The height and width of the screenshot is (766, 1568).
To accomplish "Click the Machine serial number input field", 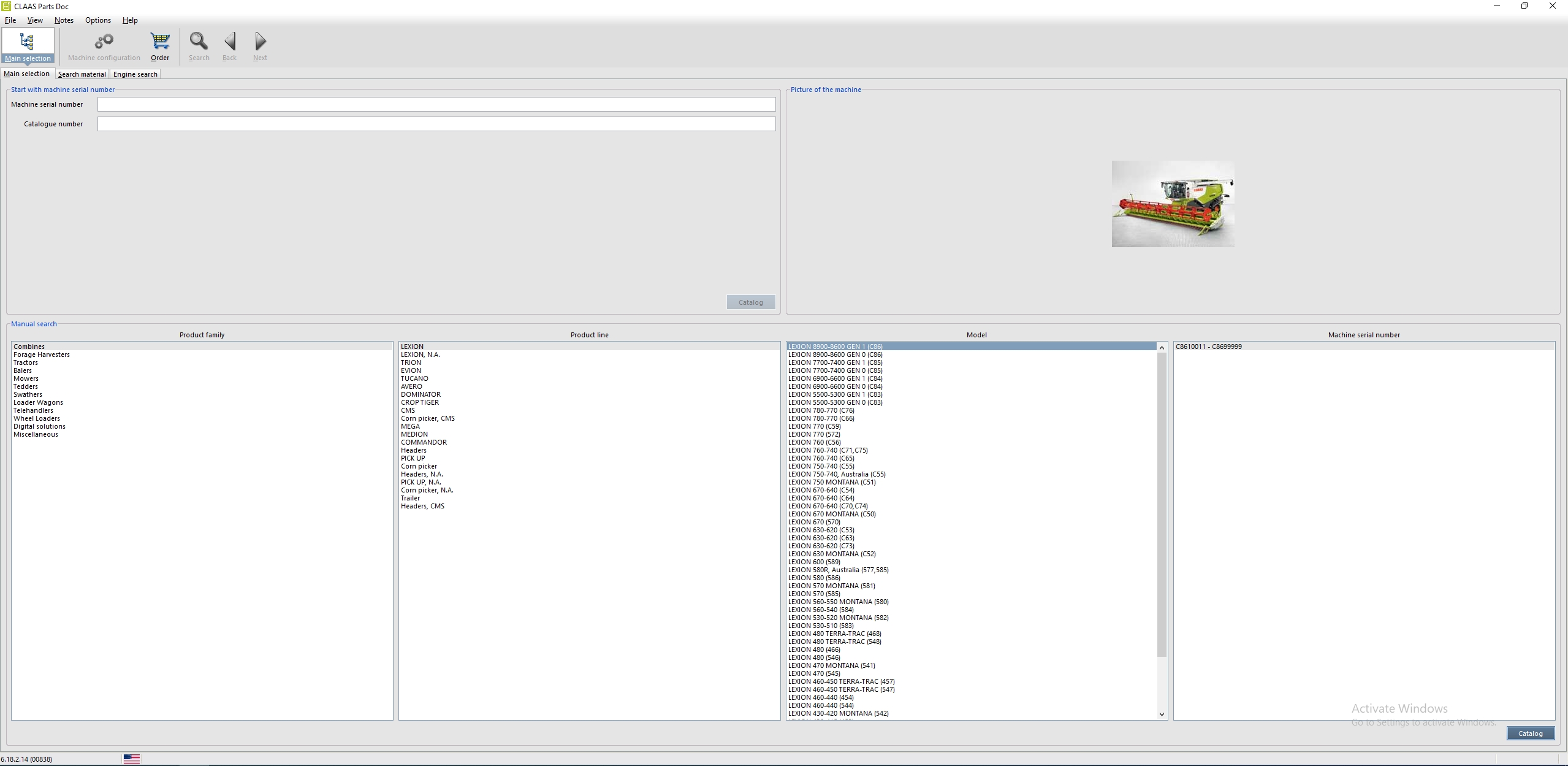I will pyautogui.click(x=436, y=104).
